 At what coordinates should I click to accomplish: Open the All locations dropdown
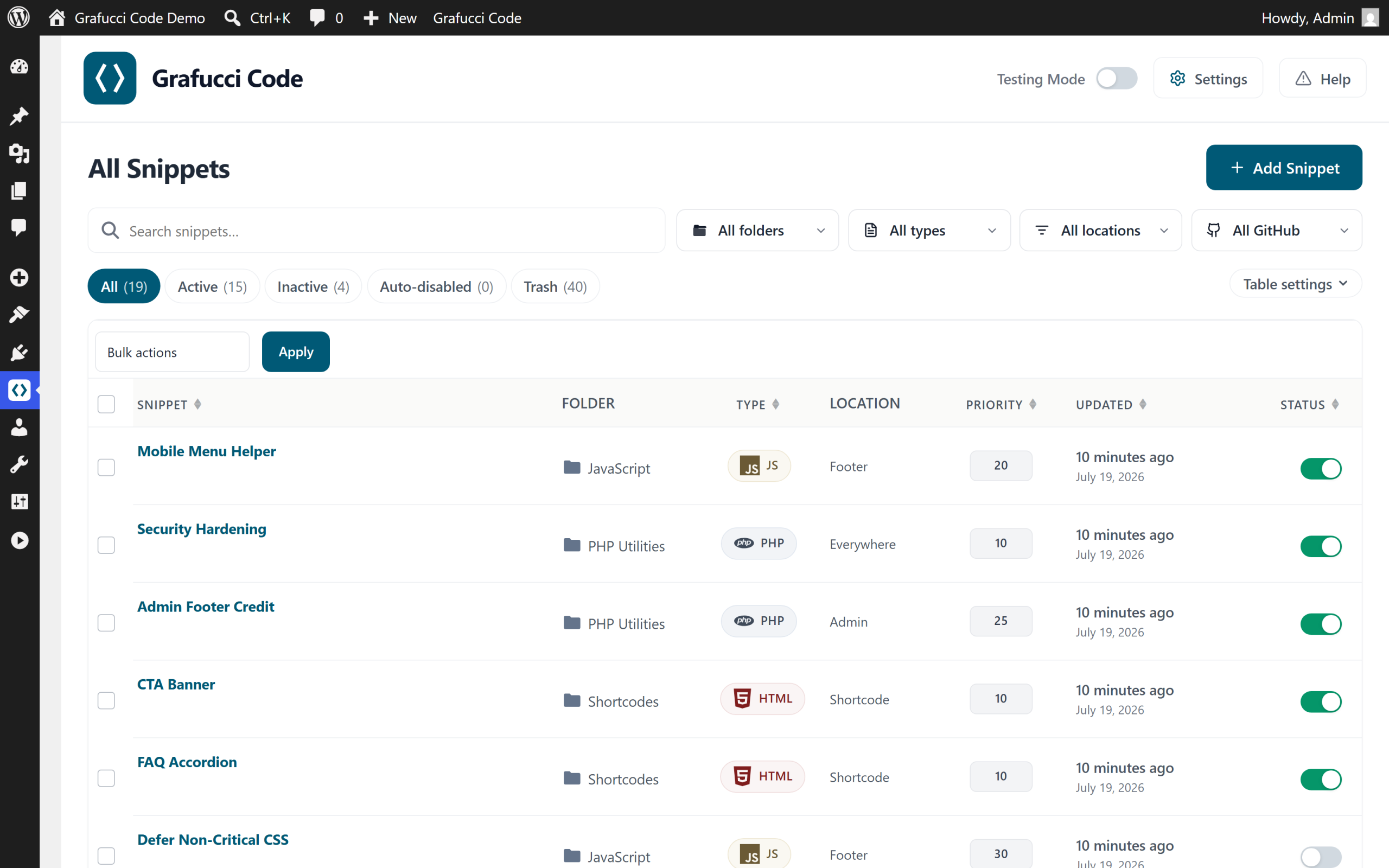[1100, 230]
